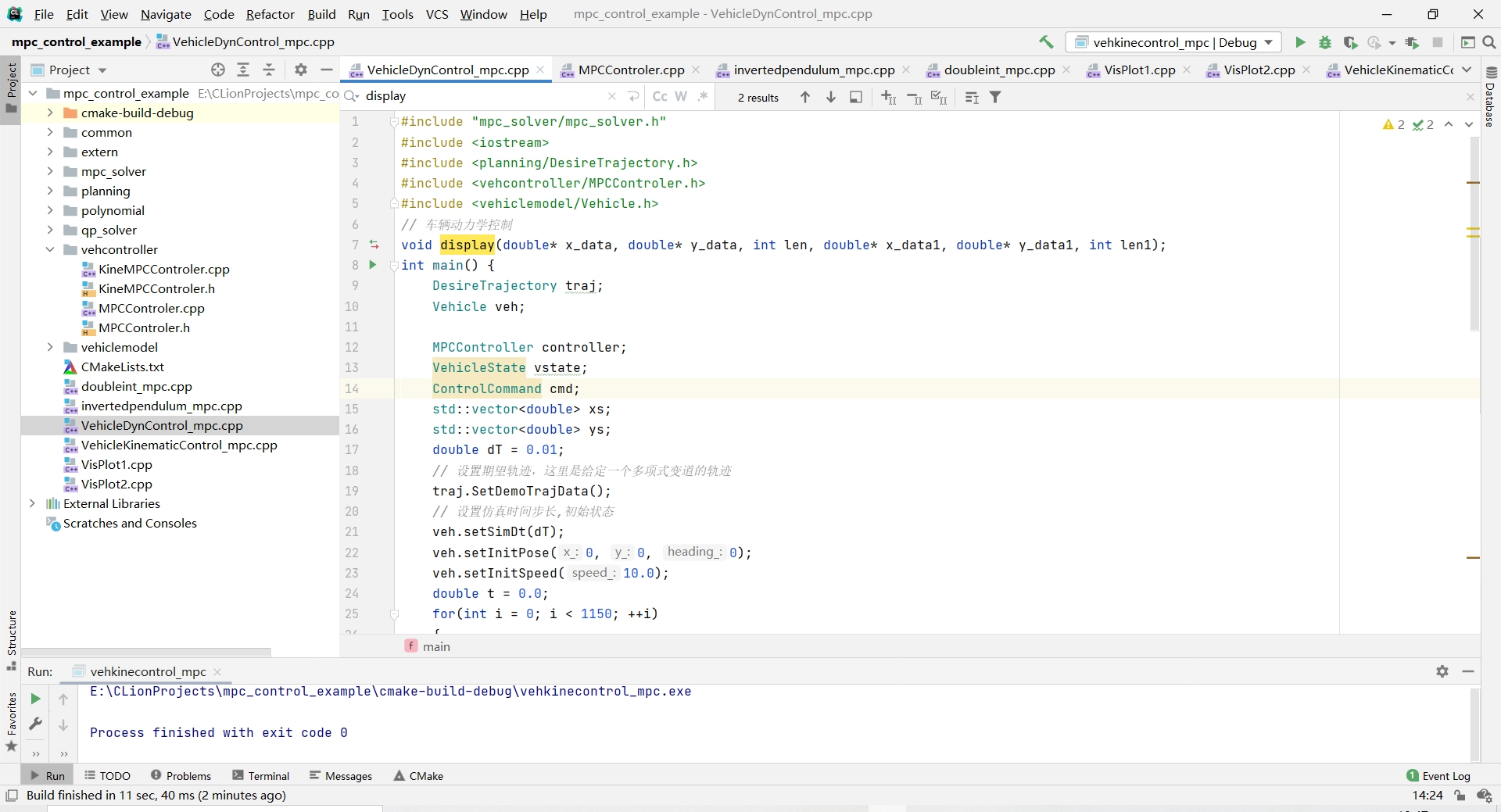The width and height of the screenshot is (1501, 812).
Task: Collapse all nodes in Project tree
Action: click(268, 70)
